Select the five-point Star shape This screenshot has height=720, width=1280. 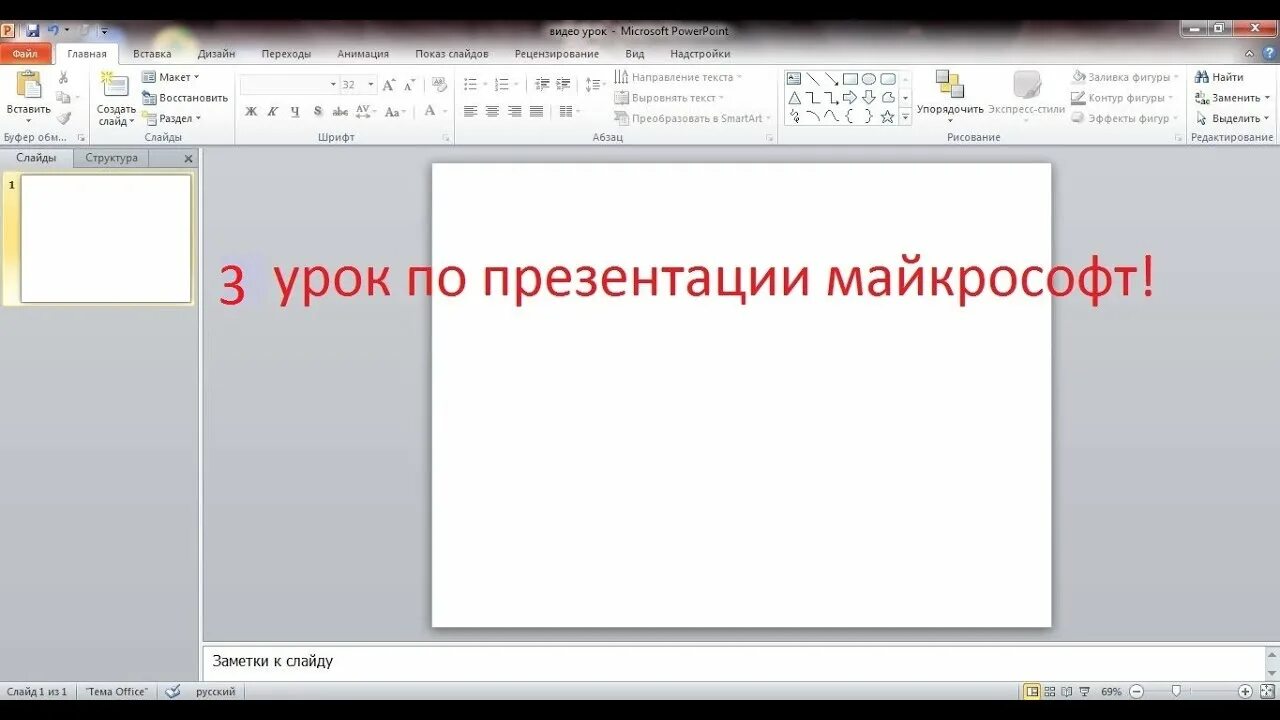point(887,116)
